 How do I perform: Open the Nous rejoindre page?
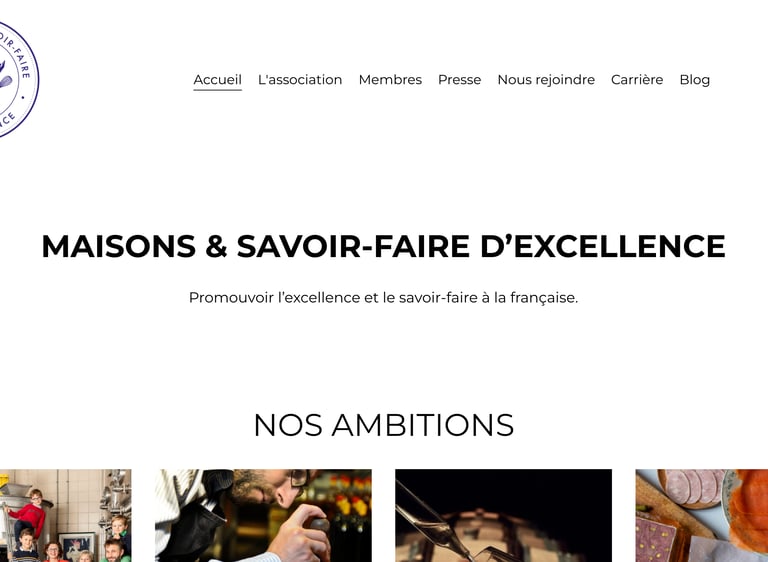pos(546,79)
